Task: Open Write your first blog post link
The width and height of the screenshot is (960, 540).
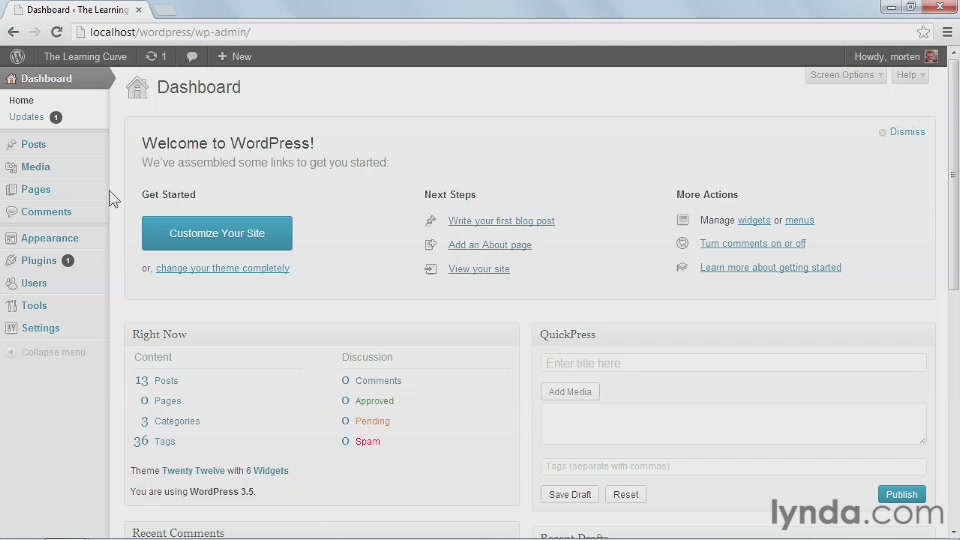Action: (x=501, y=221)
